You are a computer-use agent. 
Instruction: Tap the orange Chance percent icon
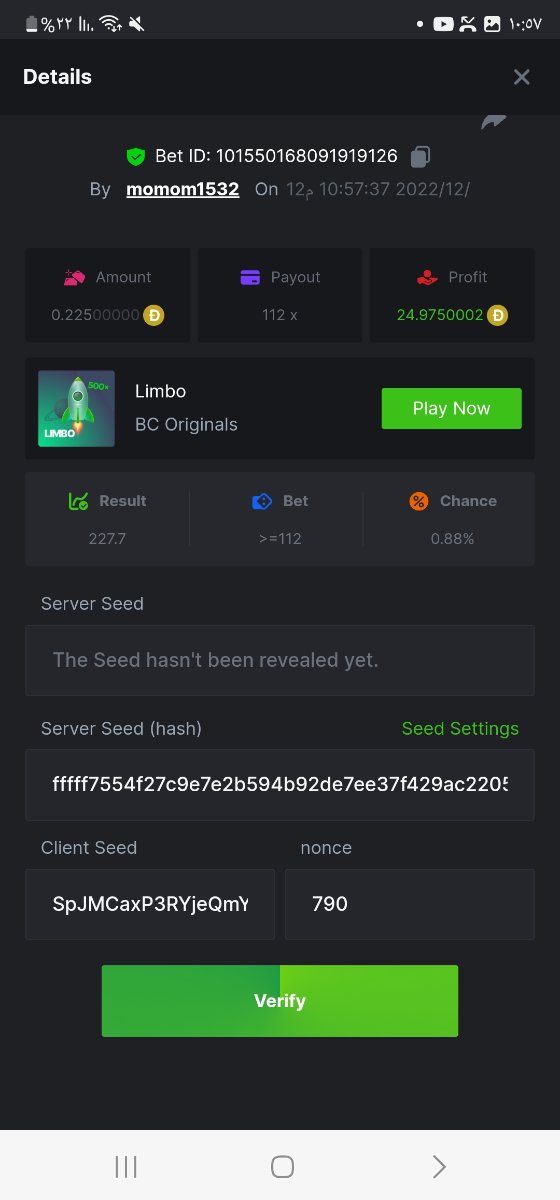(x=419, y=501)
